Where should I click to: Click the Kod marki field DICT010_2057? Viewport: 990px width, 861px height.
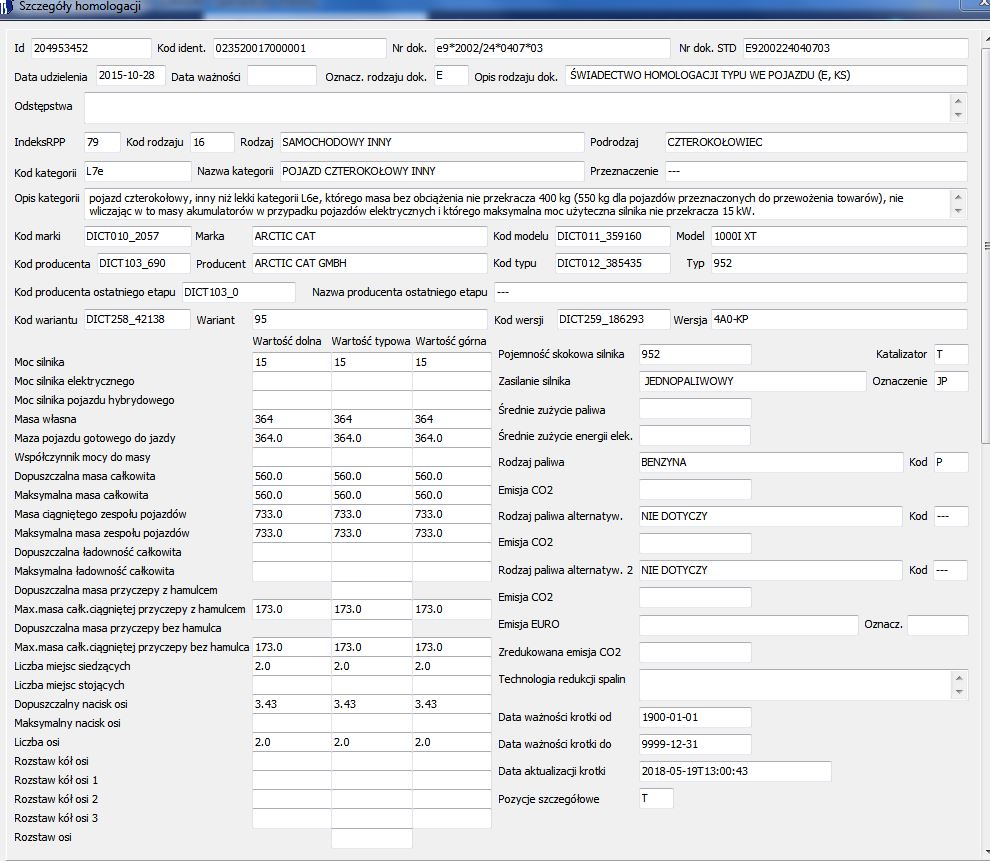click(138, 236)
